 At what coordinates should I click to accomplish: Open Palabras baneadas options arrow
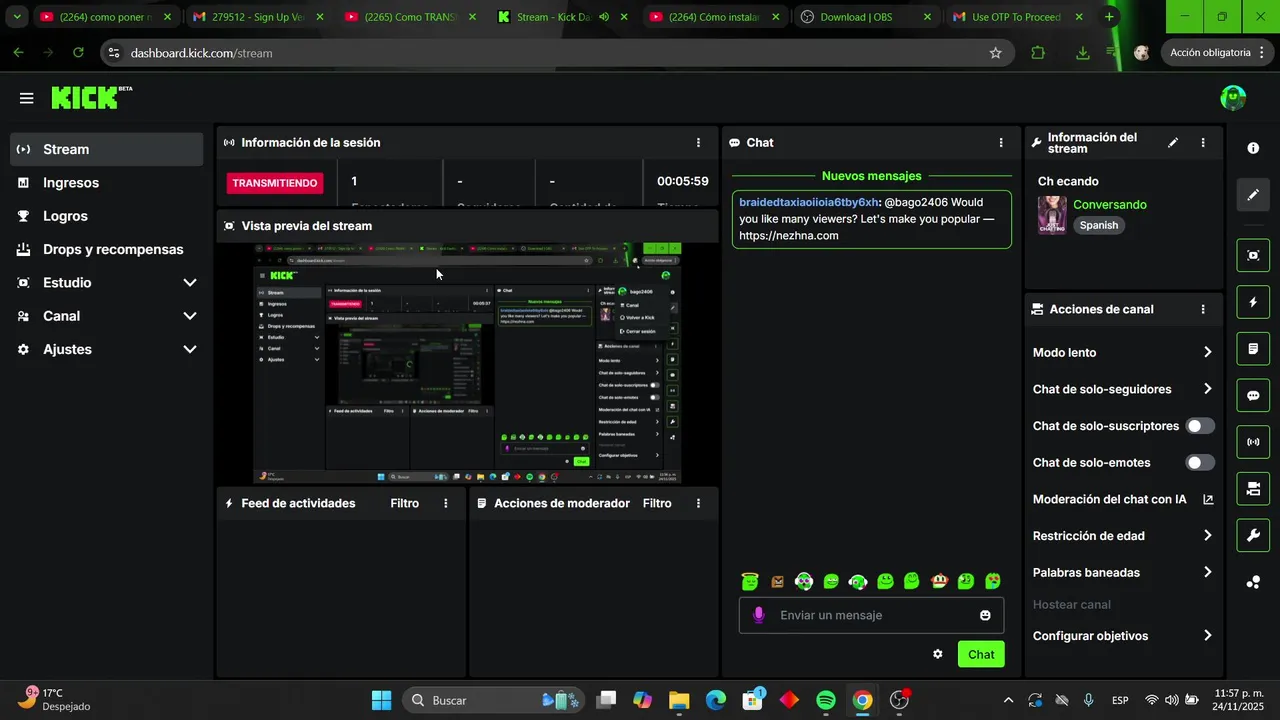pos(1207,572)
